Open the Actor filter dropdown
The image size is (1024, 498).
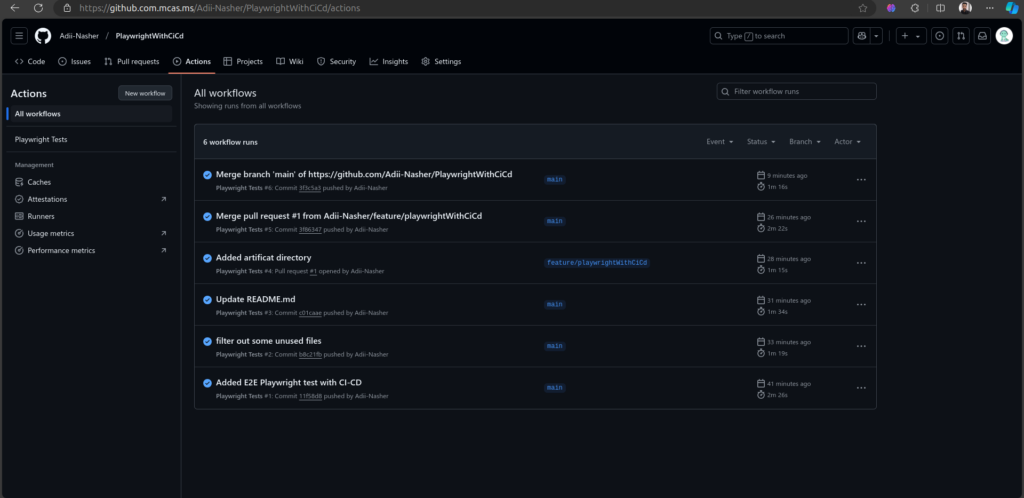pyautogui.click(x=847, y=142)
